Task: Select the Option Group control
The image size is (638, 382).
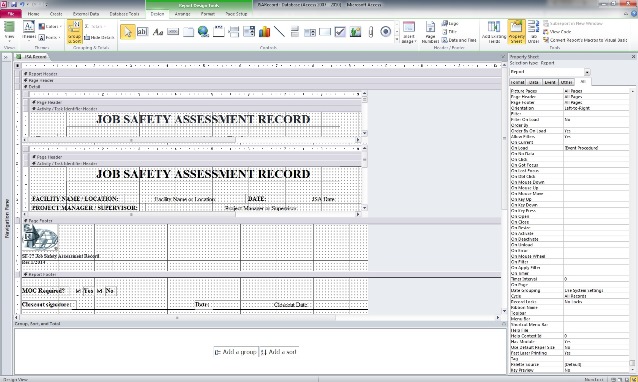Action: coord(218,31)
